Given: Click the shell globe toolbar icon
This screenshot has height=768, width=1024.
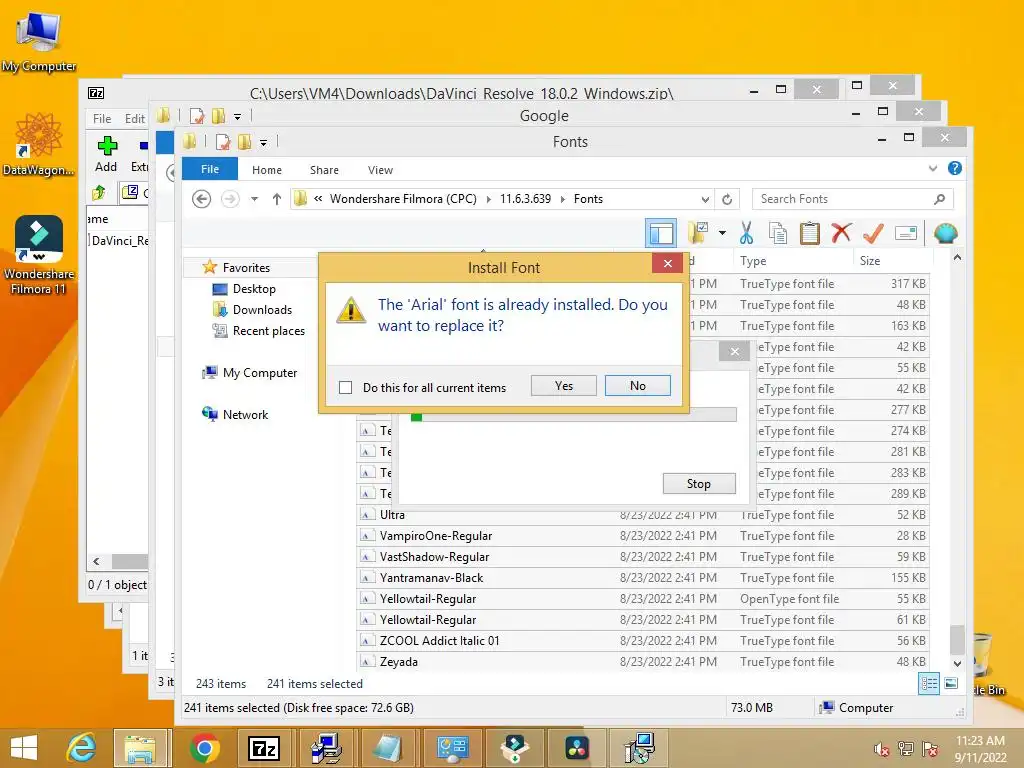Looking at the screenshot, I should pos(946,233).
